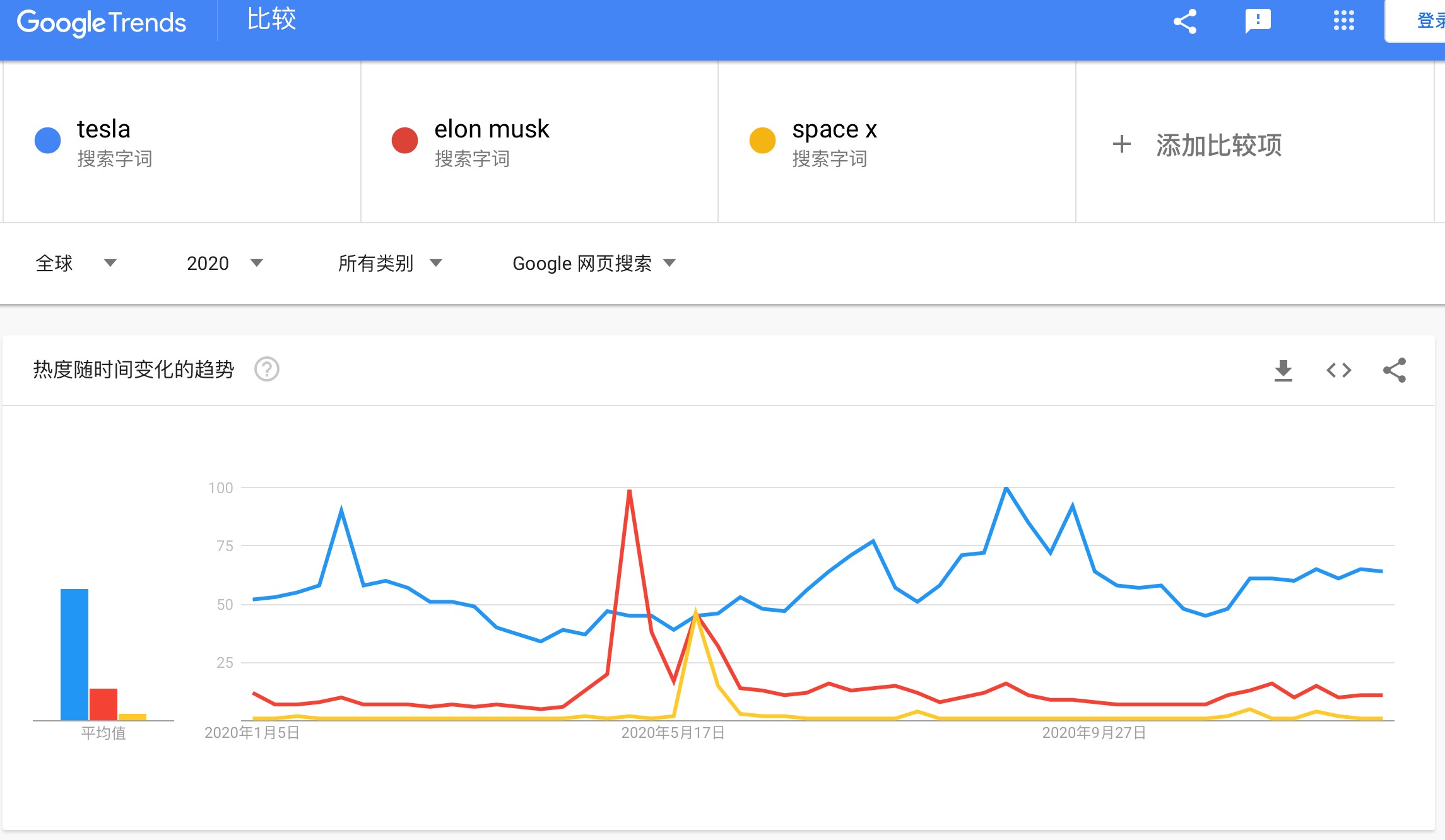Viewport: 1445px width, 840px height.
Task: Click the red elon musk color dot
Action: 405,140
